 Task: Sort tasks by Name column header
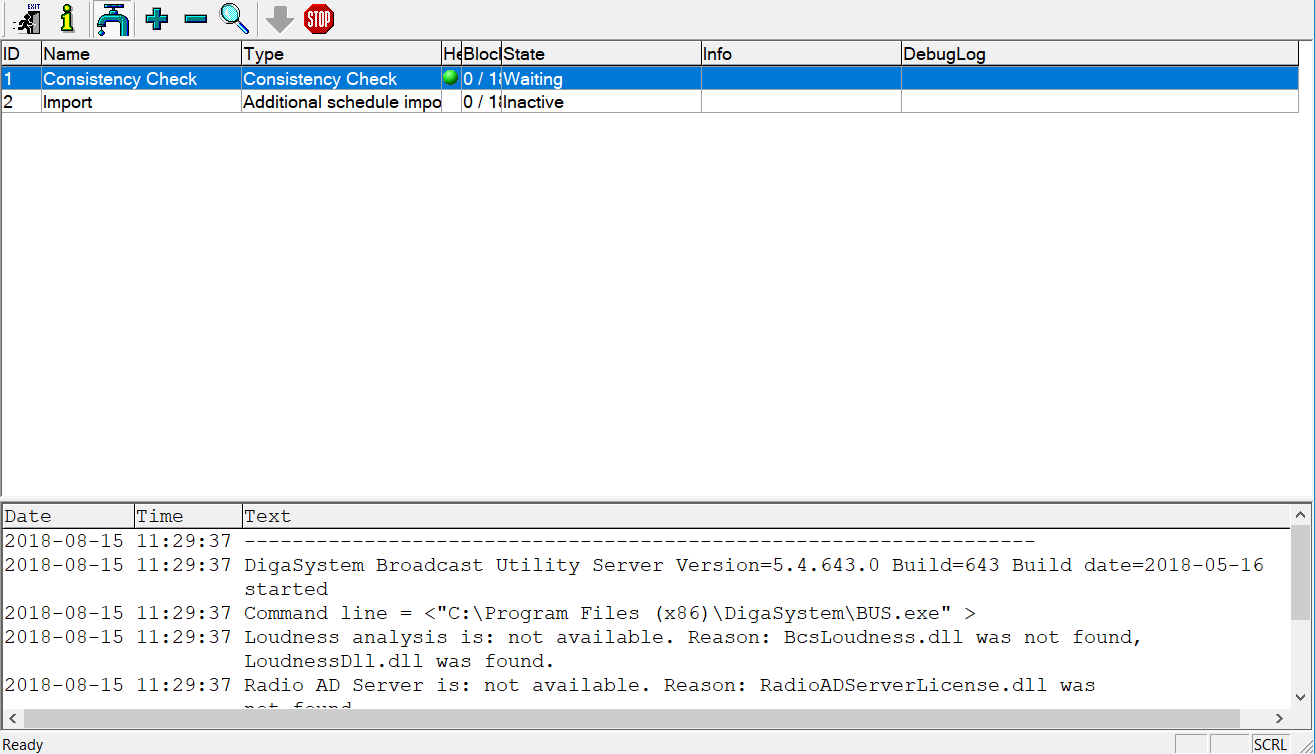tap(140, 54)
